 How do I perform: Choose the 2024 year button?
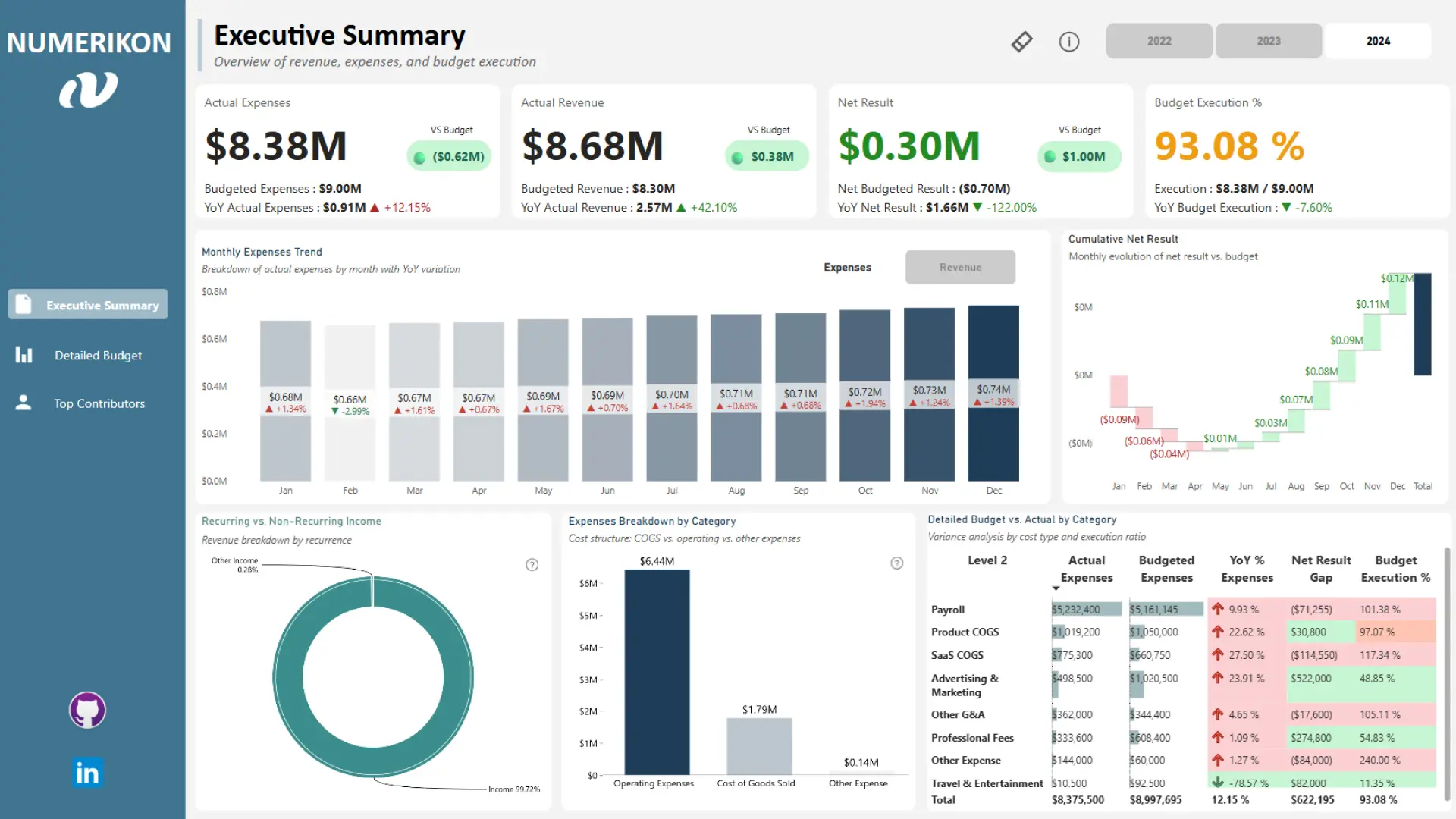pos(1378,41)
